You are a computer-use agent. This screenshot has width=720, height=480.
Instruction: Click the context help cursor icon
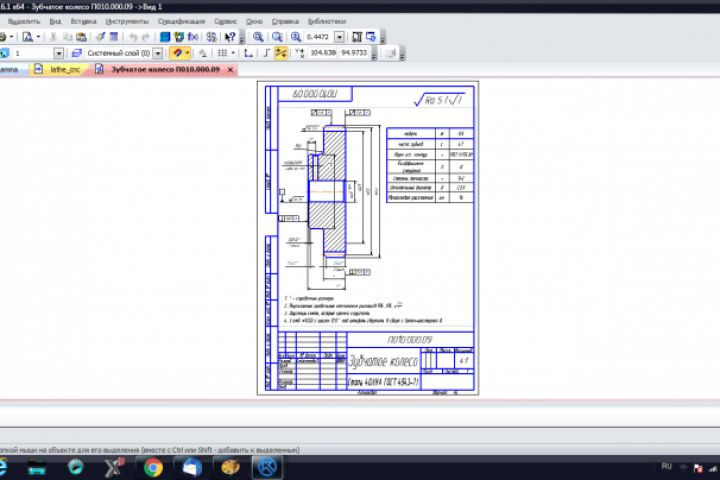coord(230,36)
